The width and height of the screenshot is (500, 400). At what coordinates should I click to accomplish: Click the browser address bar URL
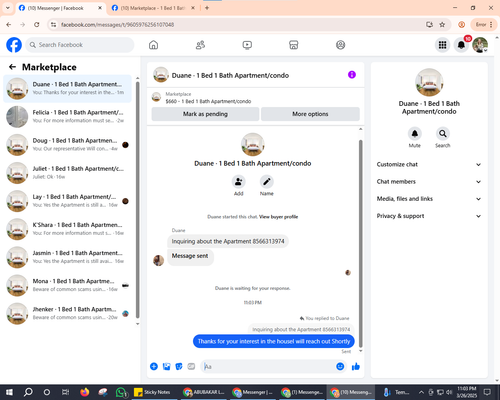117,25
